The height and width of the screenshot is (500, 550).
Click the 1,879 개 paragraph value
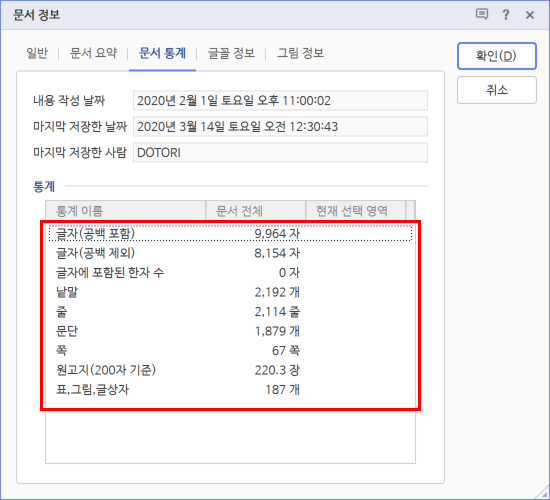(277, 331)
